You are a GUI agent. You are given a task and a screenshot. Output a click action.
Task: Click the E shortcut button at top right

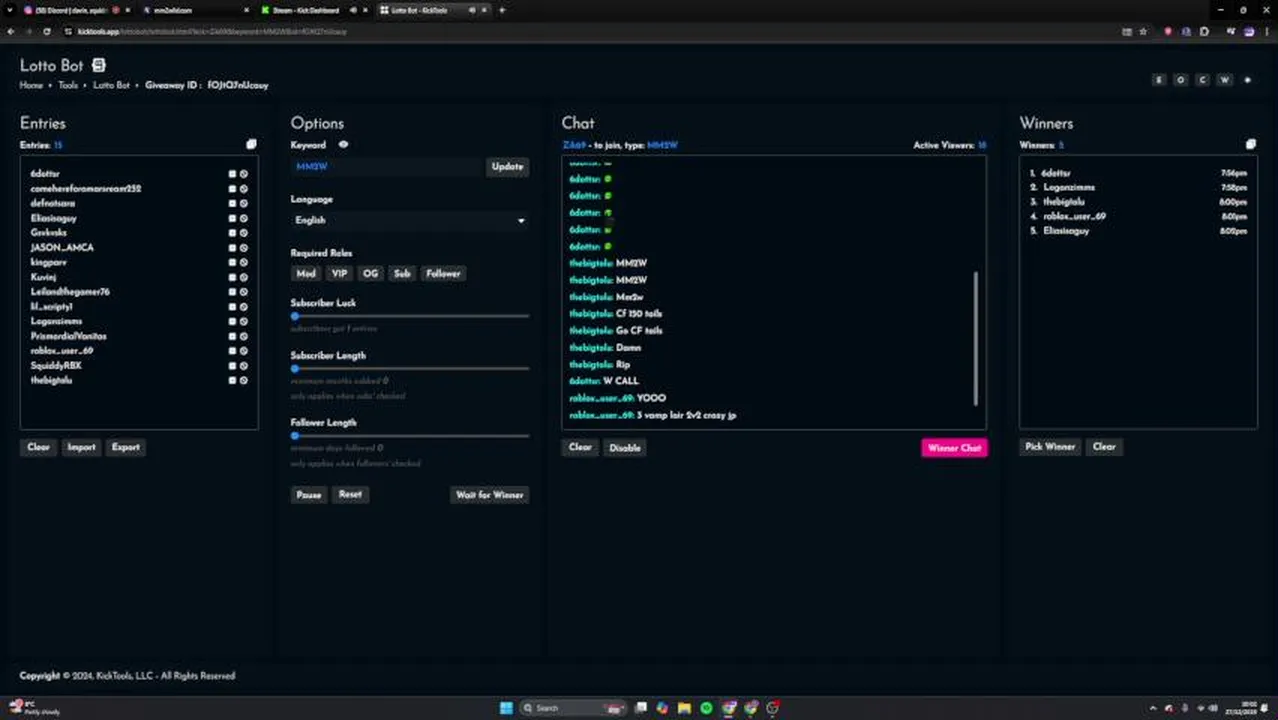[1159, 80]
